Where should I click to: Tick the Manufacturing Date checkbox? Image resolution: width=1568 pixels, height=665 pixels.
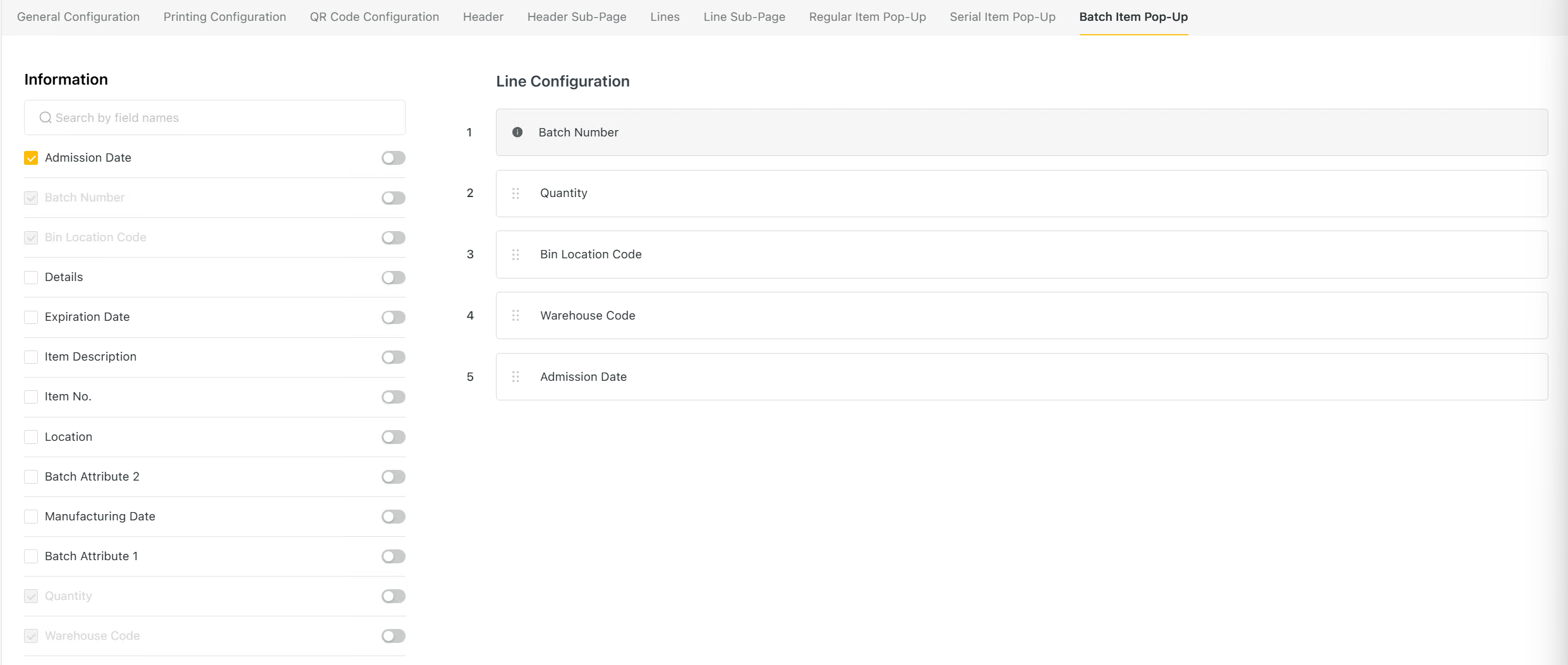pyautogui.click(x=31, y=517)
